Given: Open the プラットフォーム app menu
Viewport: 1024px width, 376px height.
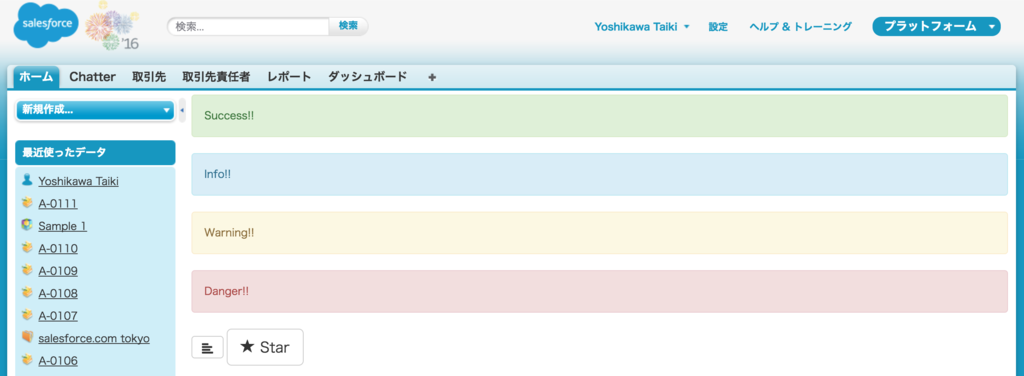Looking at the screenshot, I should coord(936,26).
